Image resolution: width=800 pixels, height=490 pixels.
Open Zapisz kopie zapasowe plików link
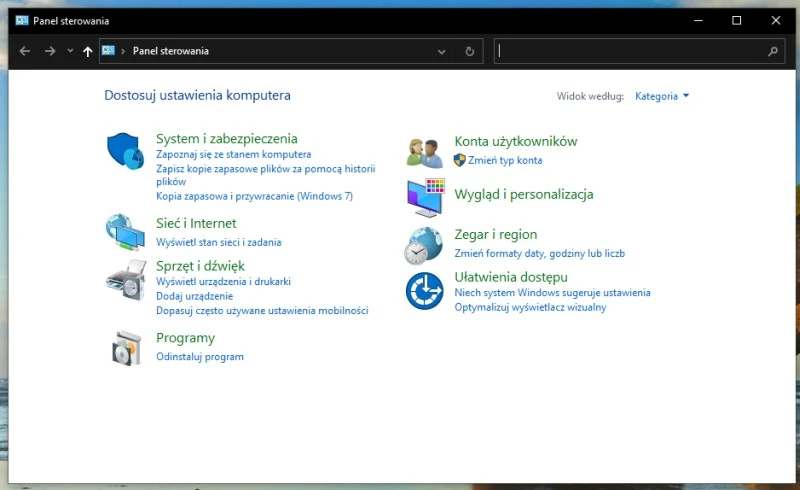point(266,175)
